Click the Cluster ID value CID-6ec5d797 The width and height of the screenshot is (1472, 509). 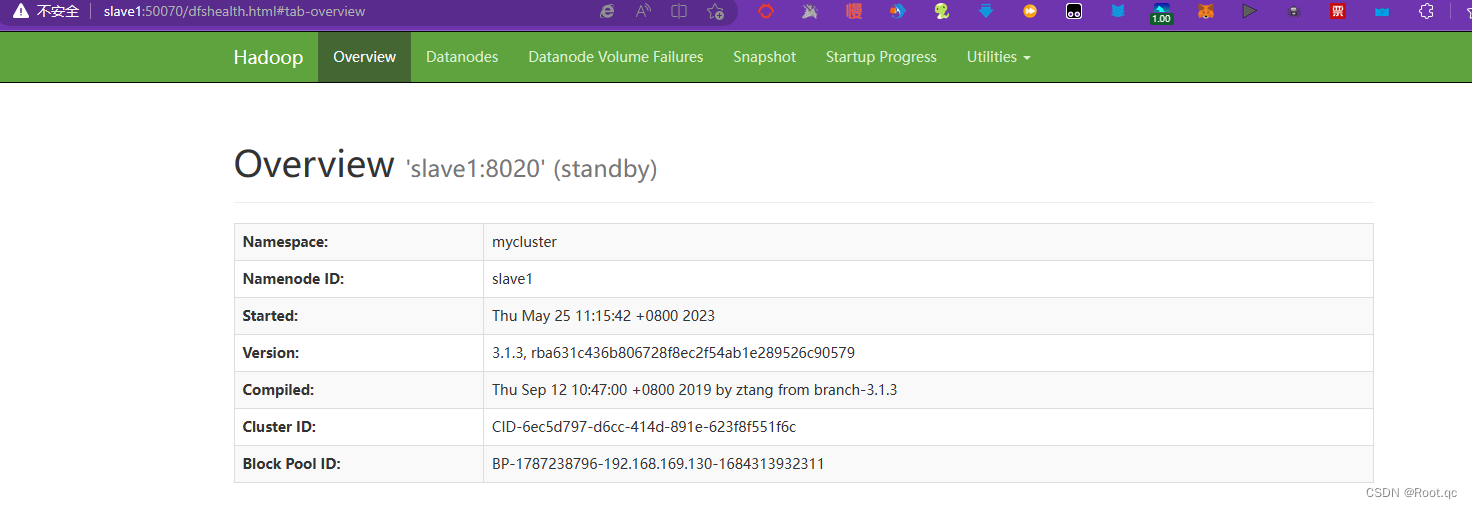pos(644,427)
